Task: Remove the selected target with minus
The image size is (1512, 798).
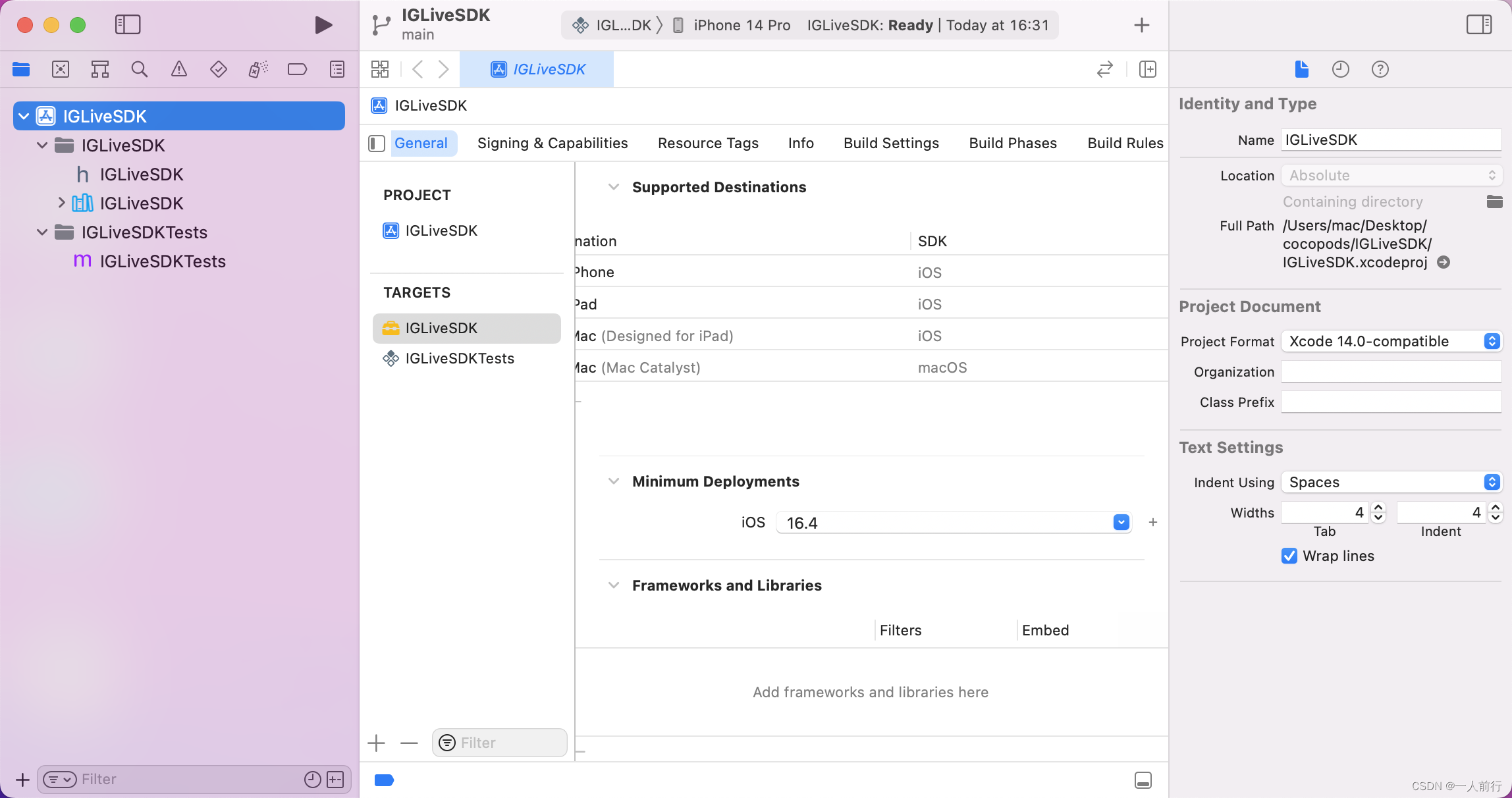Action: point(409,743)
